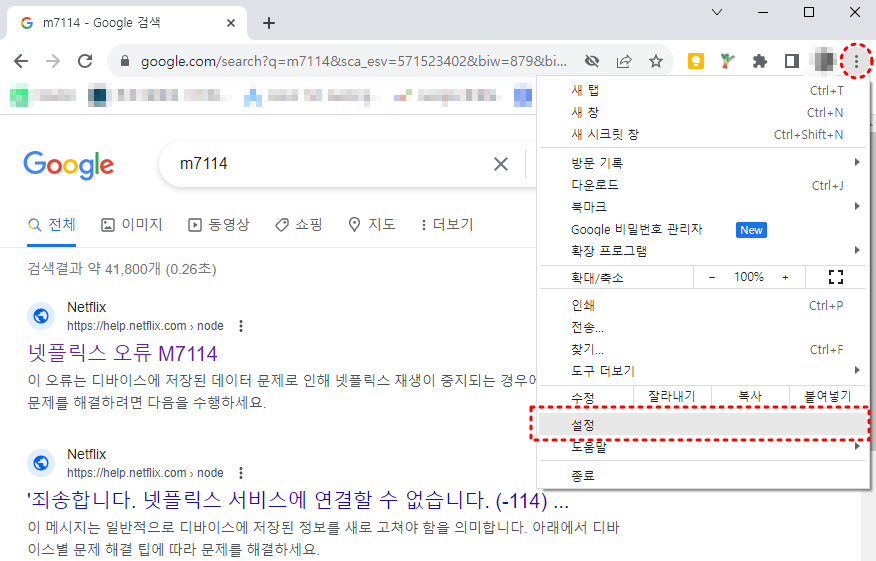Open 새 시크릿 창 from the menu
876x561 pixels.
705,134
